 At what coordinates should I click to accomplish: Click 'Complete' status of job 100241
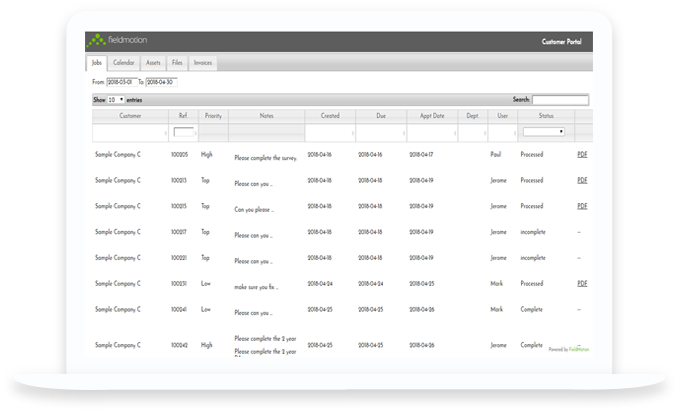pos(532,309)
